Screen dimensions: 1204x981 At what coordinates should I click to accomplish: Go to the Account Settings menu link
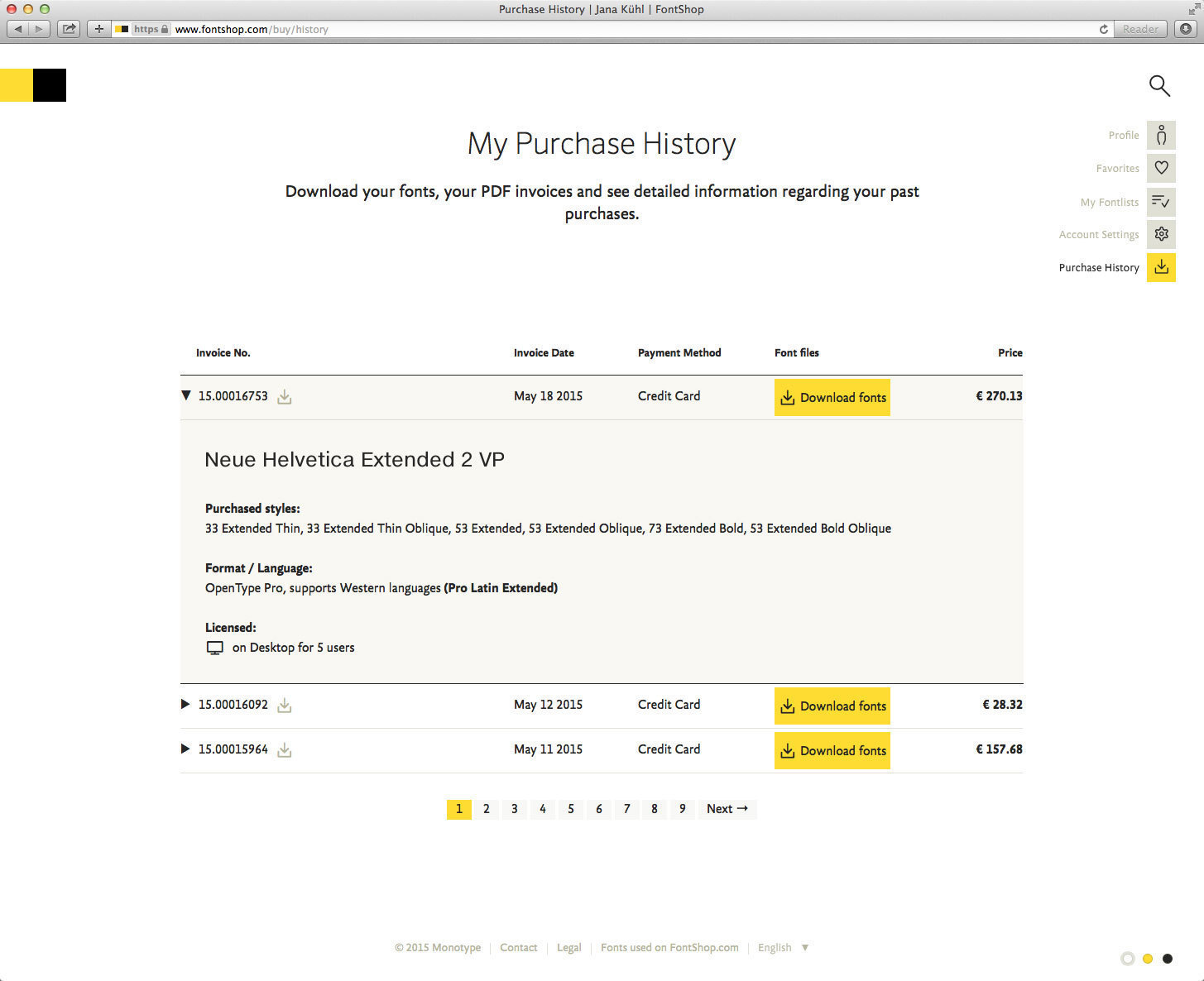pos(1099,235)
